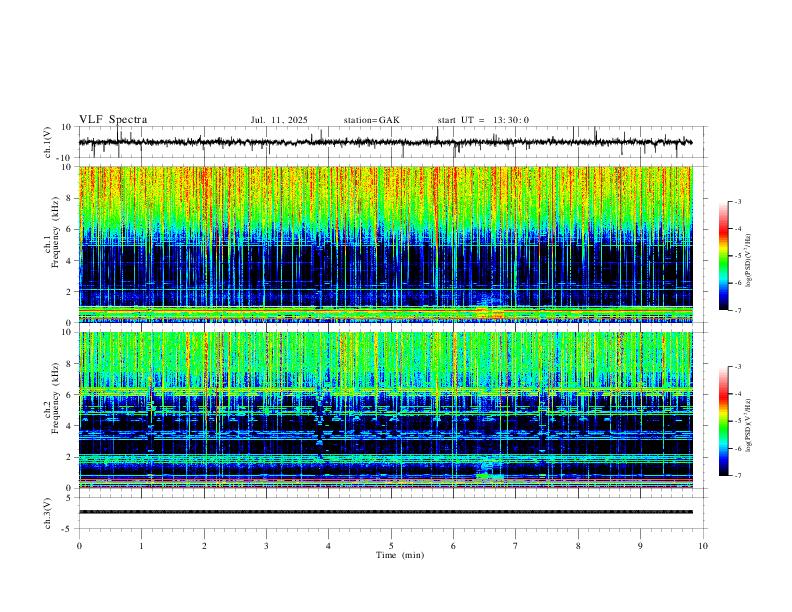Click the ch.2 spectrogram color bar
The image size is (792, 612).
point(723,421)
